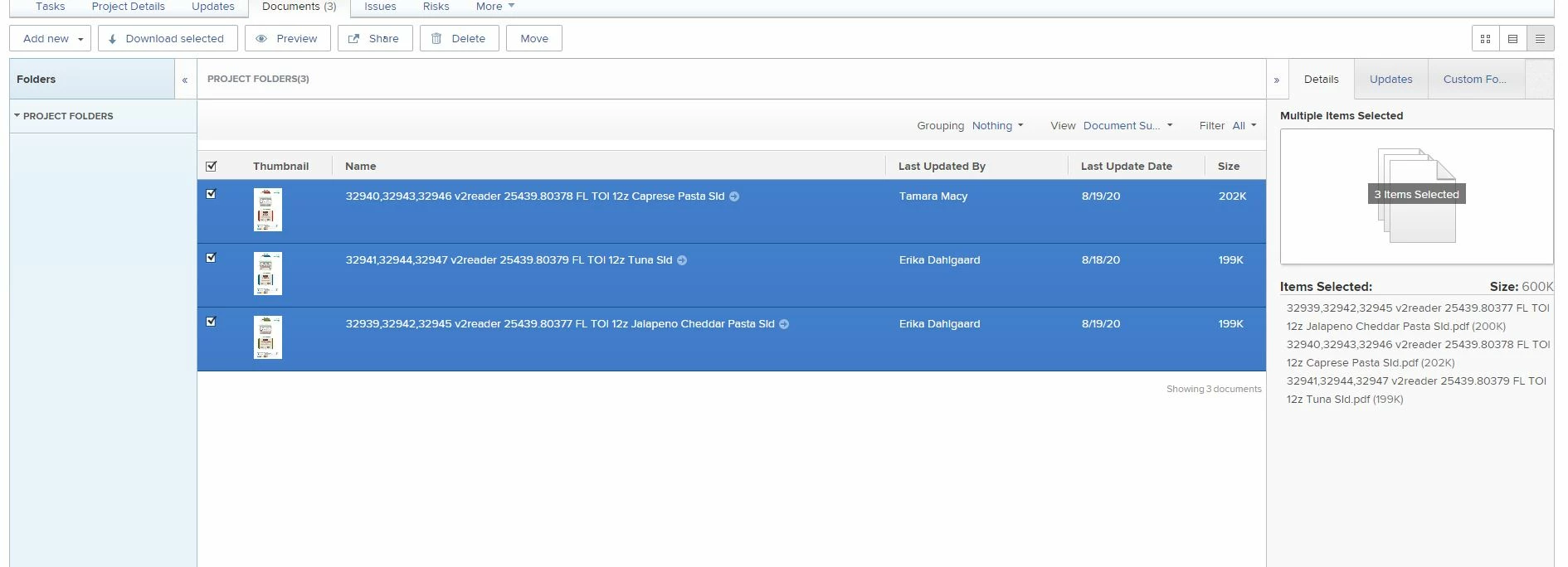Image resolution: width=1568 pixels, height=567 pixels.
Task: Open the project Updates tab
Action: point(212,7)
